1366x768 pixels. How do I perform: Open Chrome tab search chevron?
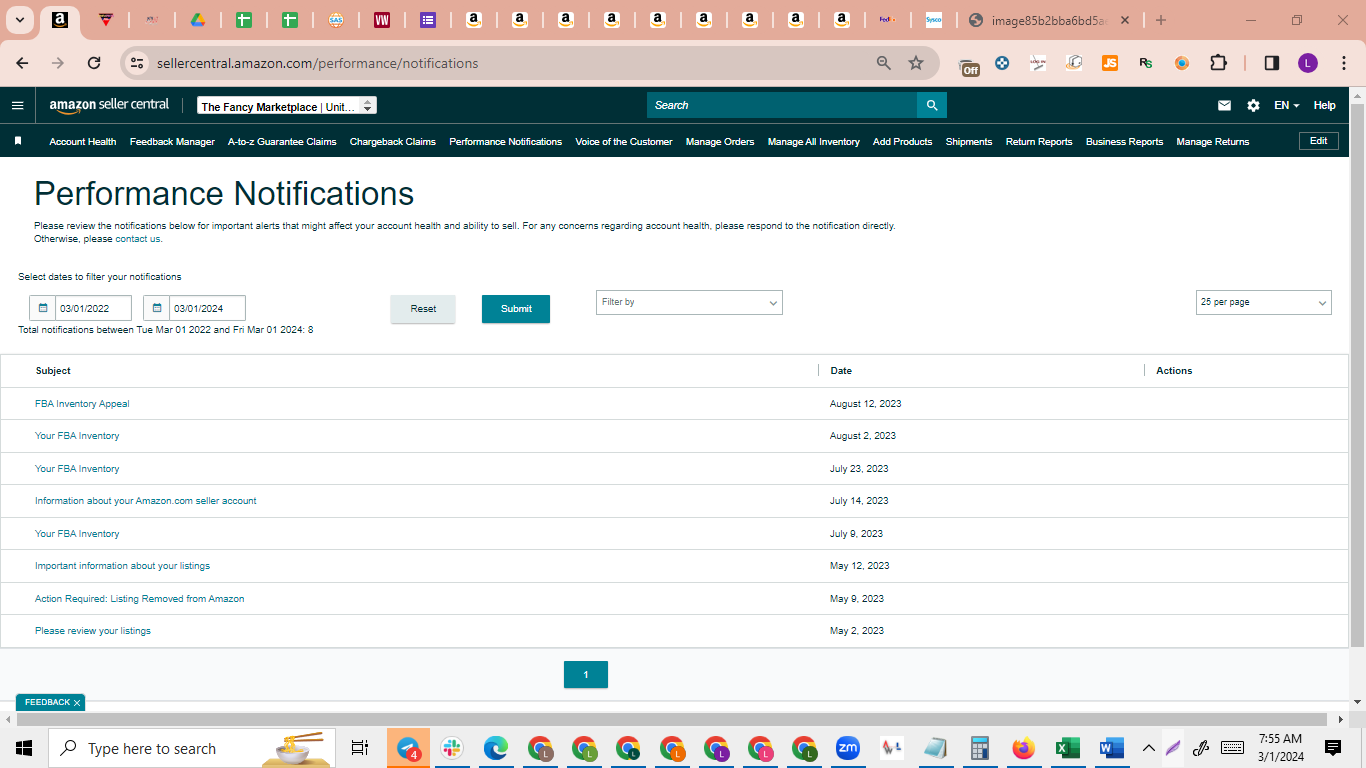tap(20, 20)
